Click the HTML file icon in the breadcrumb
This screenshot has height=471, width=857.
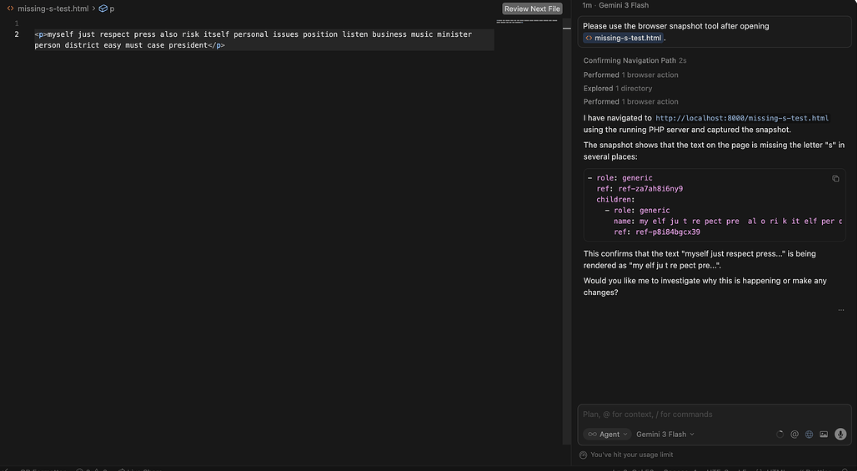pos(10,9)
